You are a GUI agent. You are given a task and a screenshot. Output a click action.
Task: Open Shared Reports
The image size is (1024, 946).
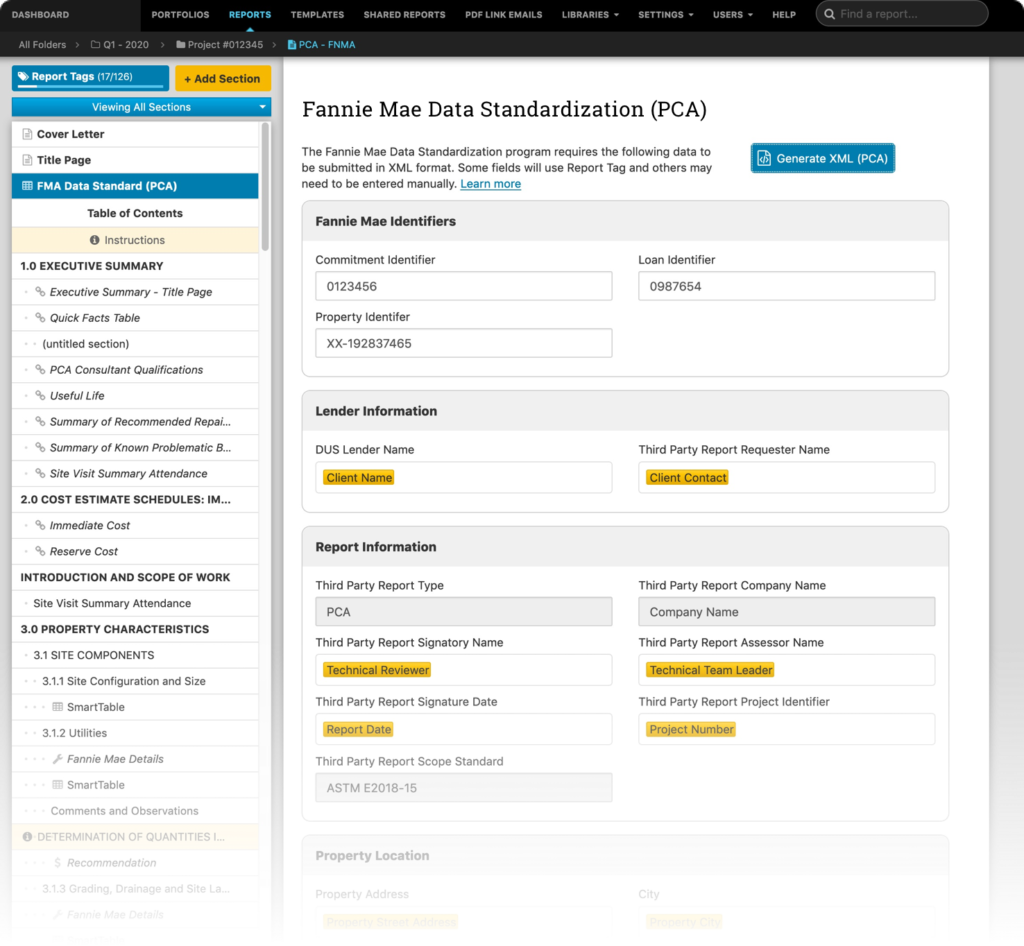[x=404, y=14]
